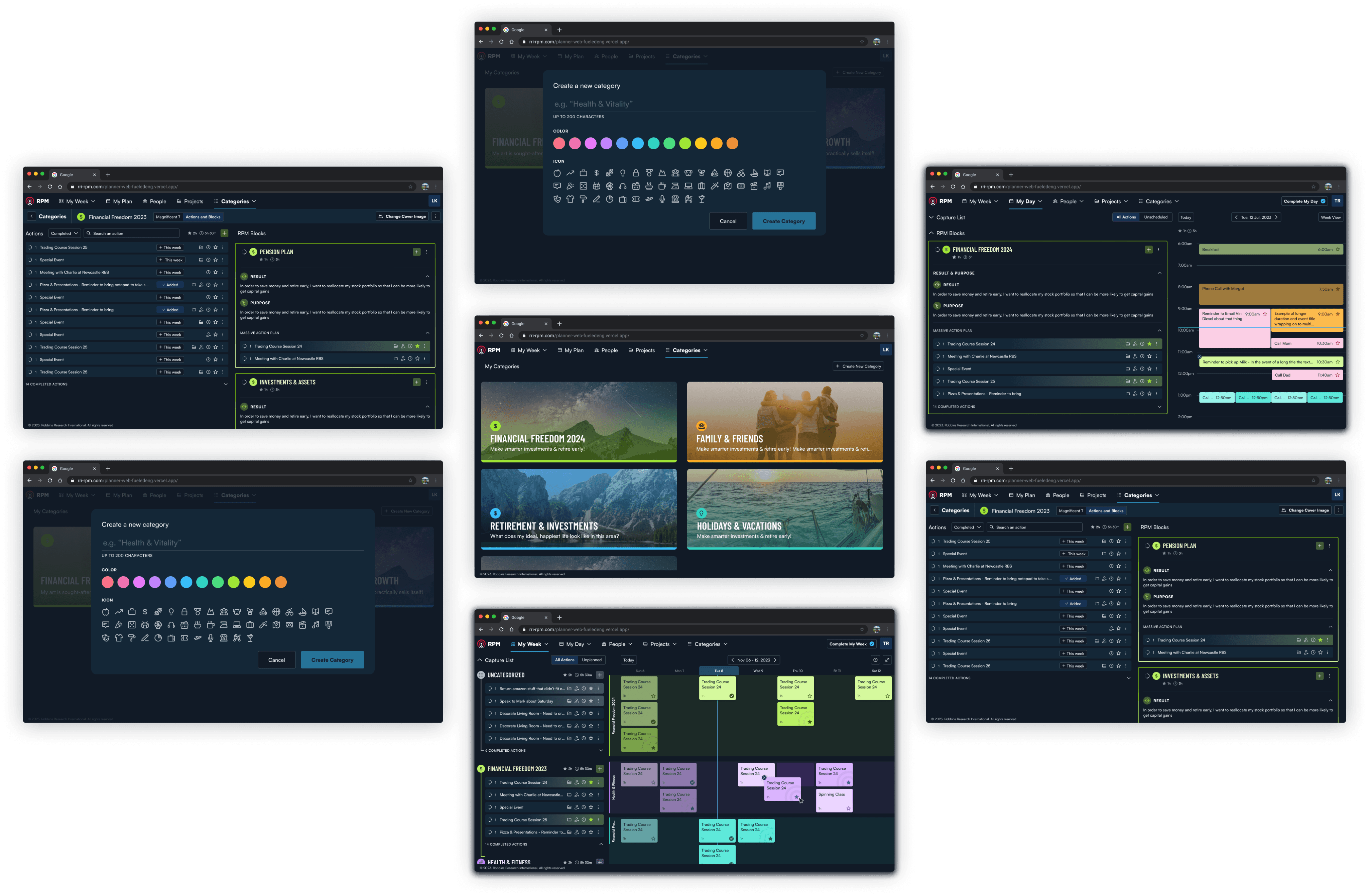Go to day before Tue, 12 Jul, 2023
1369x896 pixels.
(1236, 217)
